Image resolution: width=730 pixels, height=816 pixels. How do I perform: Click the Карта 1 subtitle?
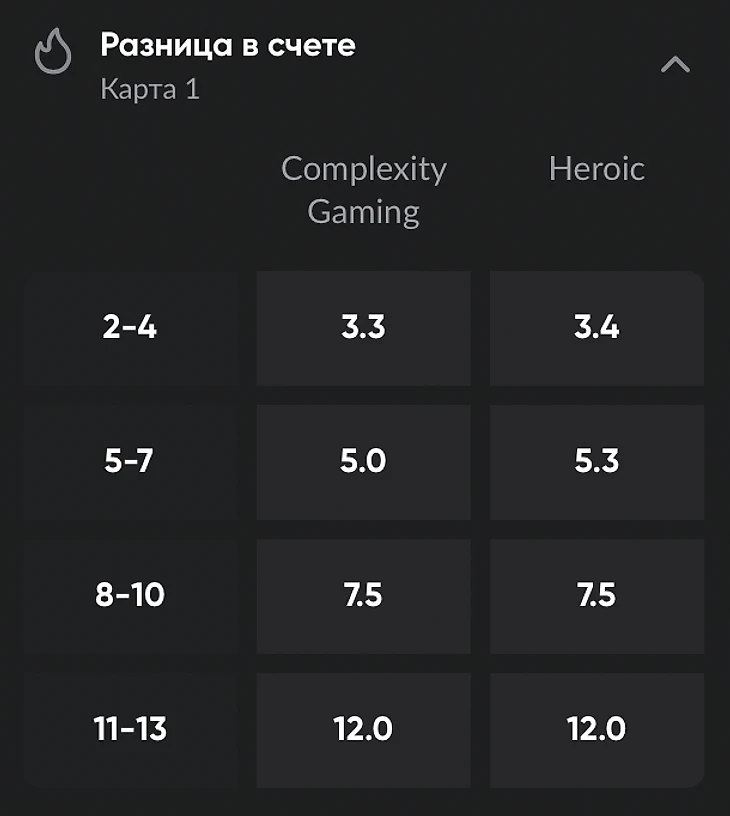click(150, 89)
